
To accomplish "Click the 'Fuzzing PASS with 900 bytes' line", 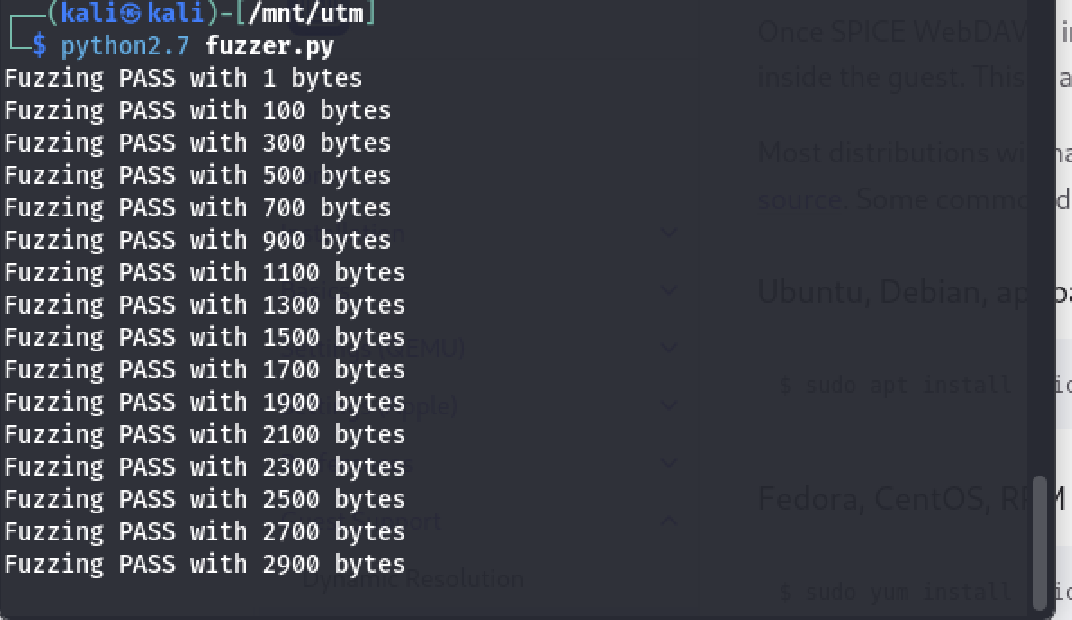I will pos(198,241).
